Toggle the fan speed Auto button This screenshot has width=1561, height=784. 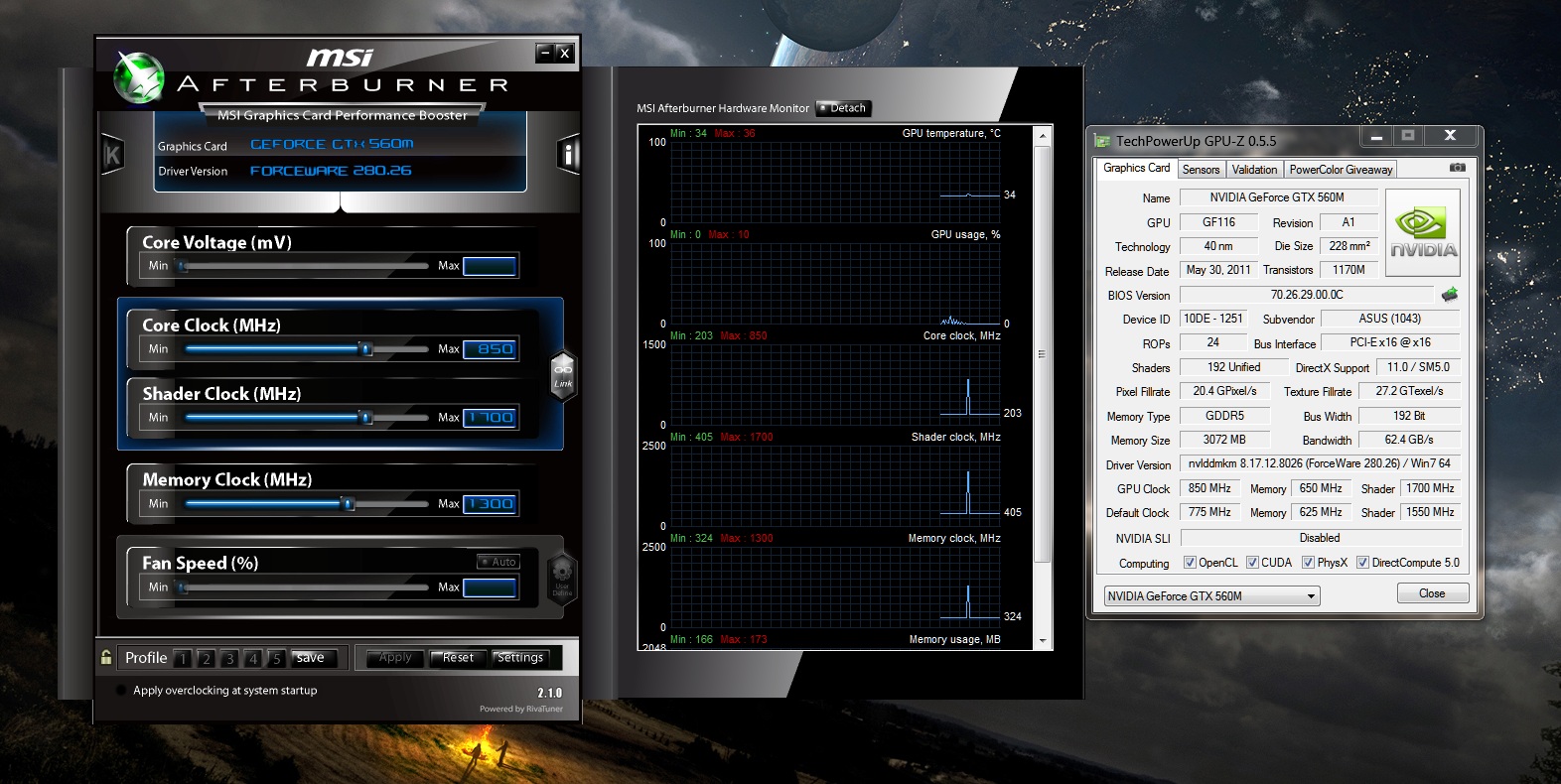tap(498, 562)
